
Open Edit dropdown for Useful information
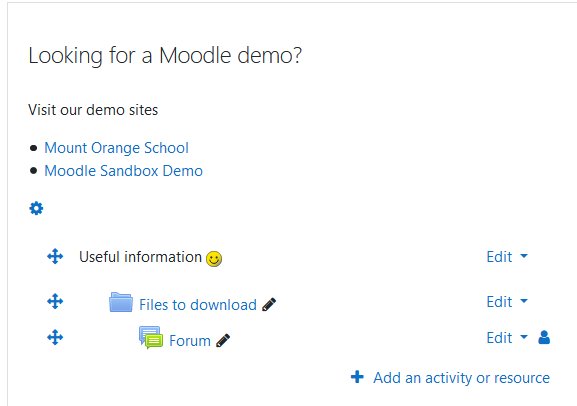(507, 257)
